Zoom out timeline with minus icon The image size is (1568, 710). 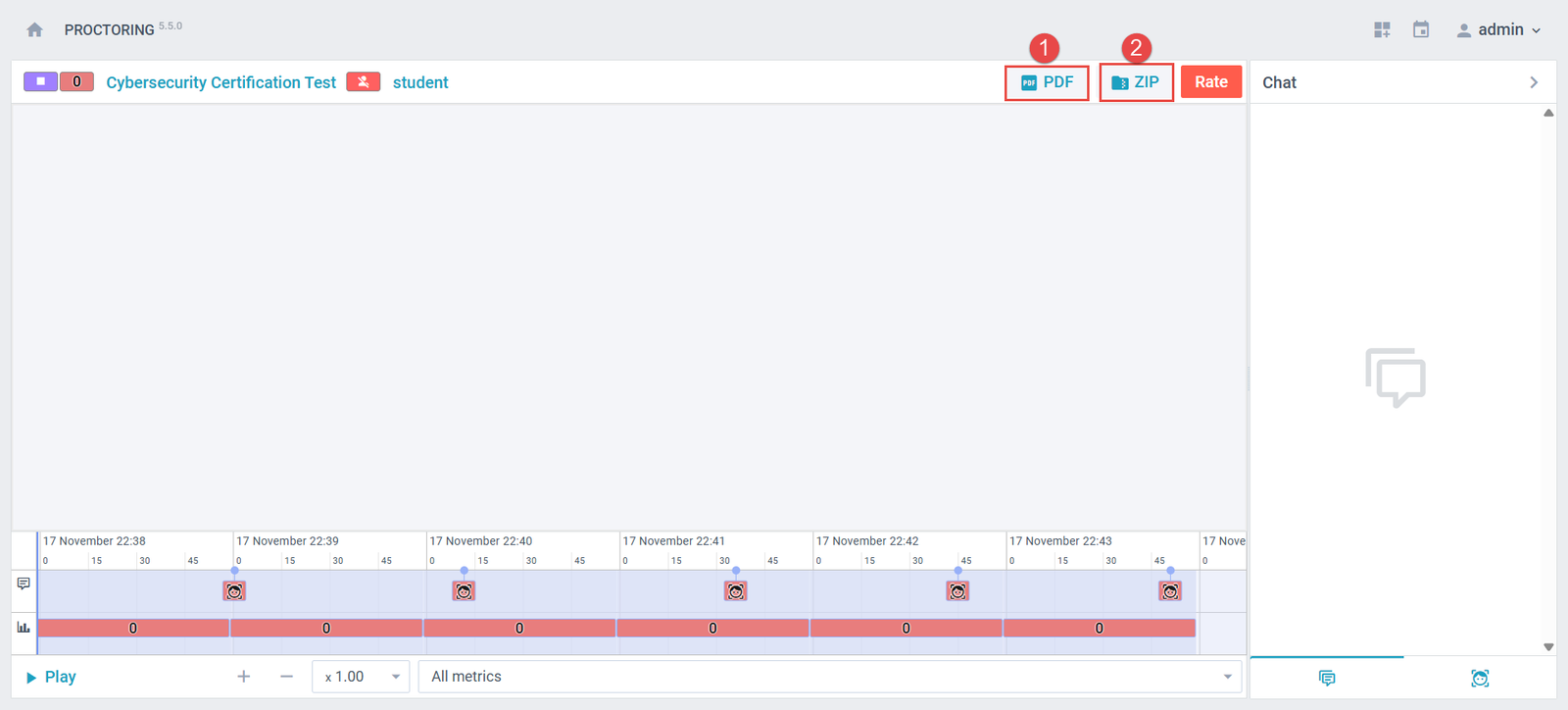(x=286, y=677)
